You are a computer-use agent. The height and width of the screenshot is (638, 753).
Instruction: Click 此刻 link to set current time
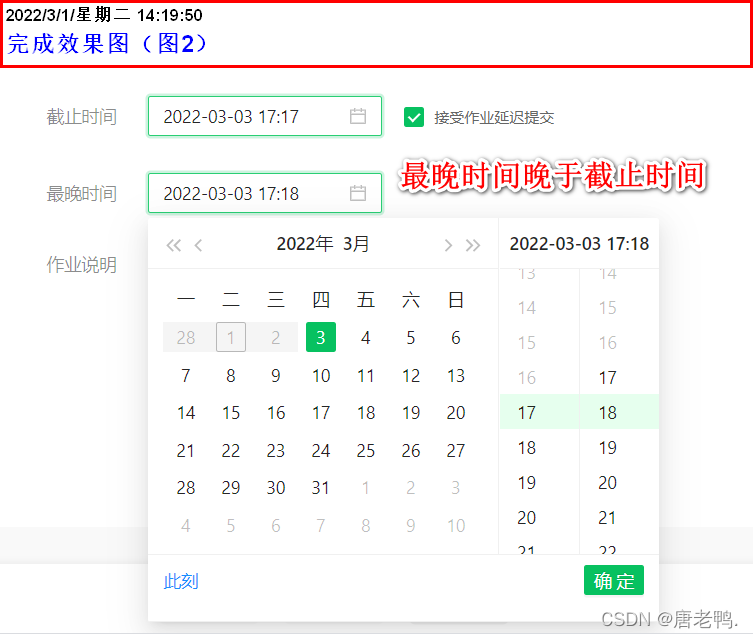[181, 581]
